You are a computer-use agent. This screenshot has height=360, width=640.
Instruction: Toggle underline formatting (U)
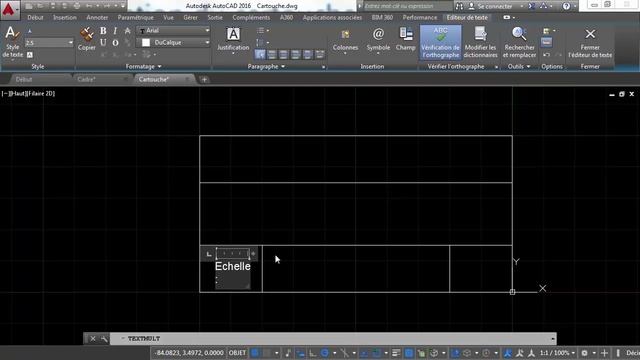pos(103,42)
